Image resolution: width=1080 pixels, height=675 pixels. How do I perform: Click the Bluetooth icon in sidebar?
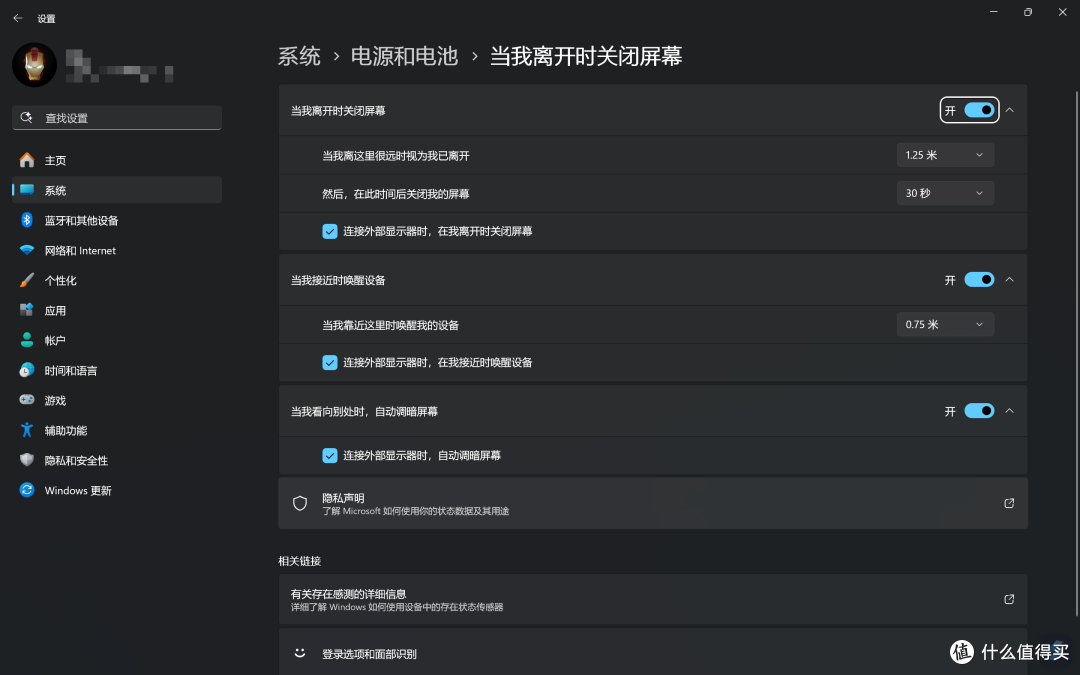tap(27, 220)
